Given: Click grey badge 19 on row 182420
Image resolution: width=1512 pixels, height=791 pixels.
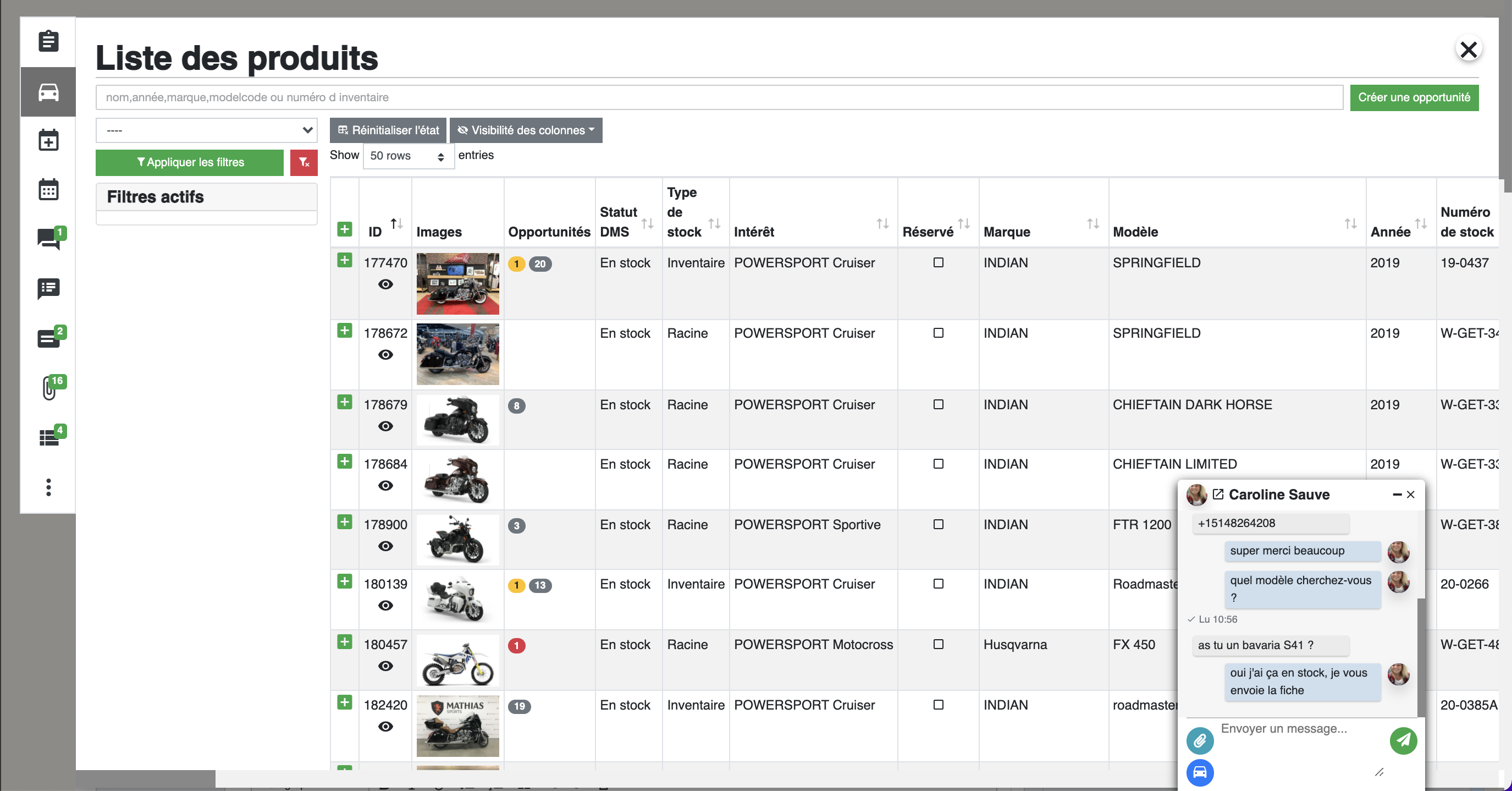Looking at the screenshot, I should coord(520,706).
